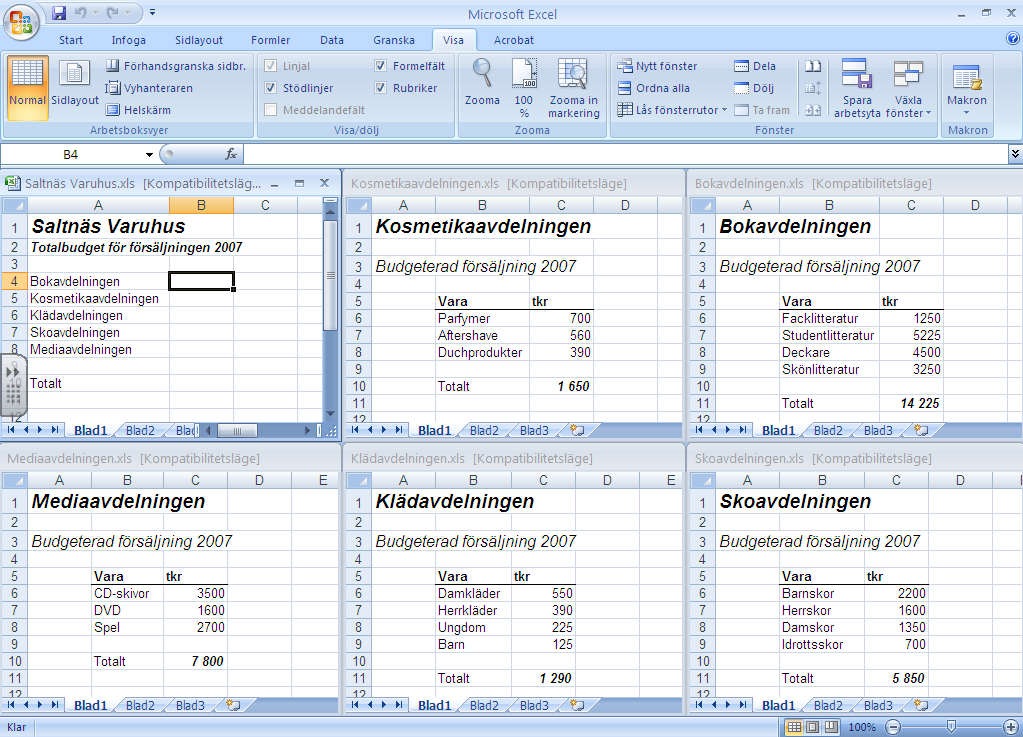Open Förhandsgranska sidbr. view
This screenshot has height=737, width=1023.
[176, 66]
